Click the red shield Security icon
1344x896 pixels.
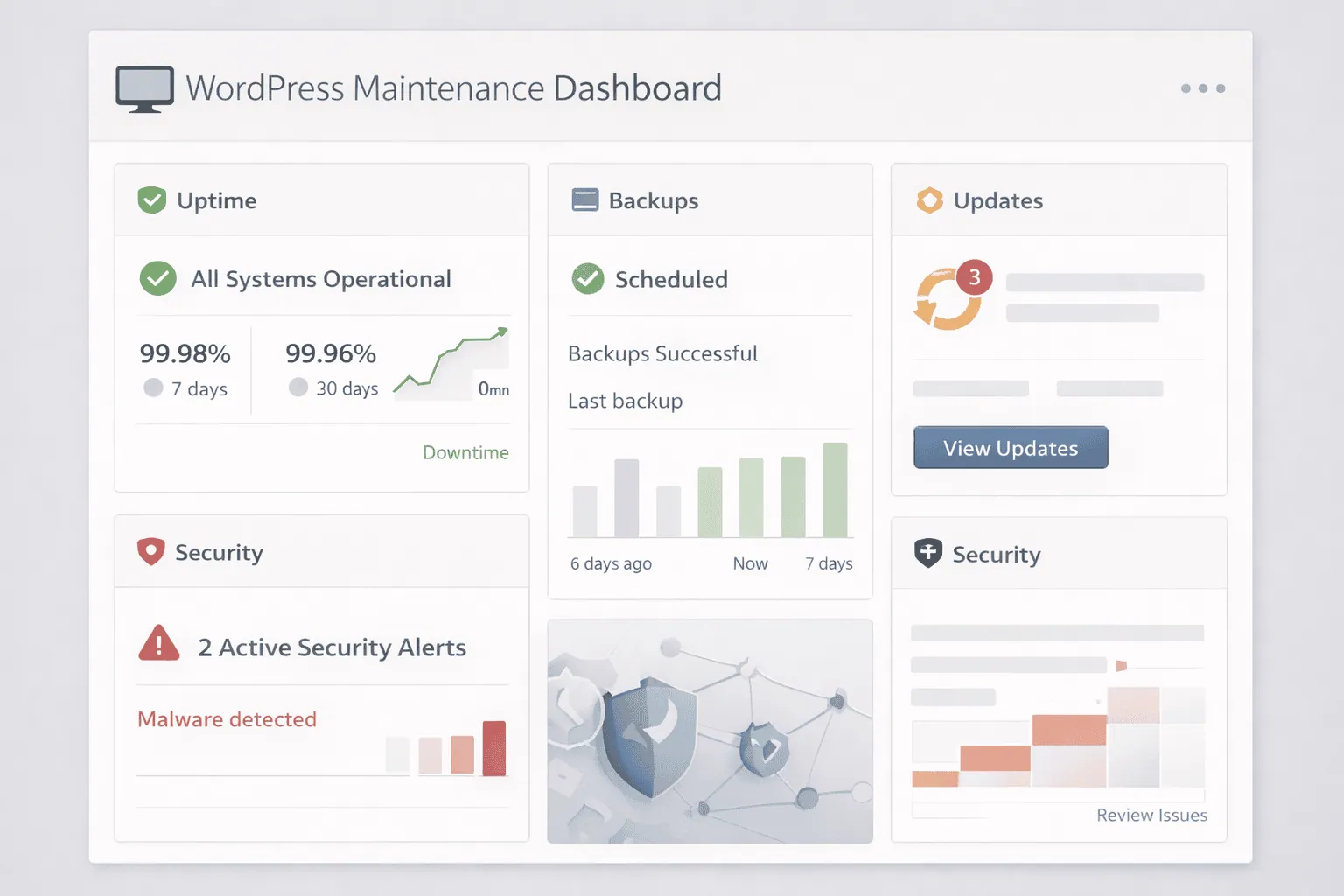click(x=151, y=552)
